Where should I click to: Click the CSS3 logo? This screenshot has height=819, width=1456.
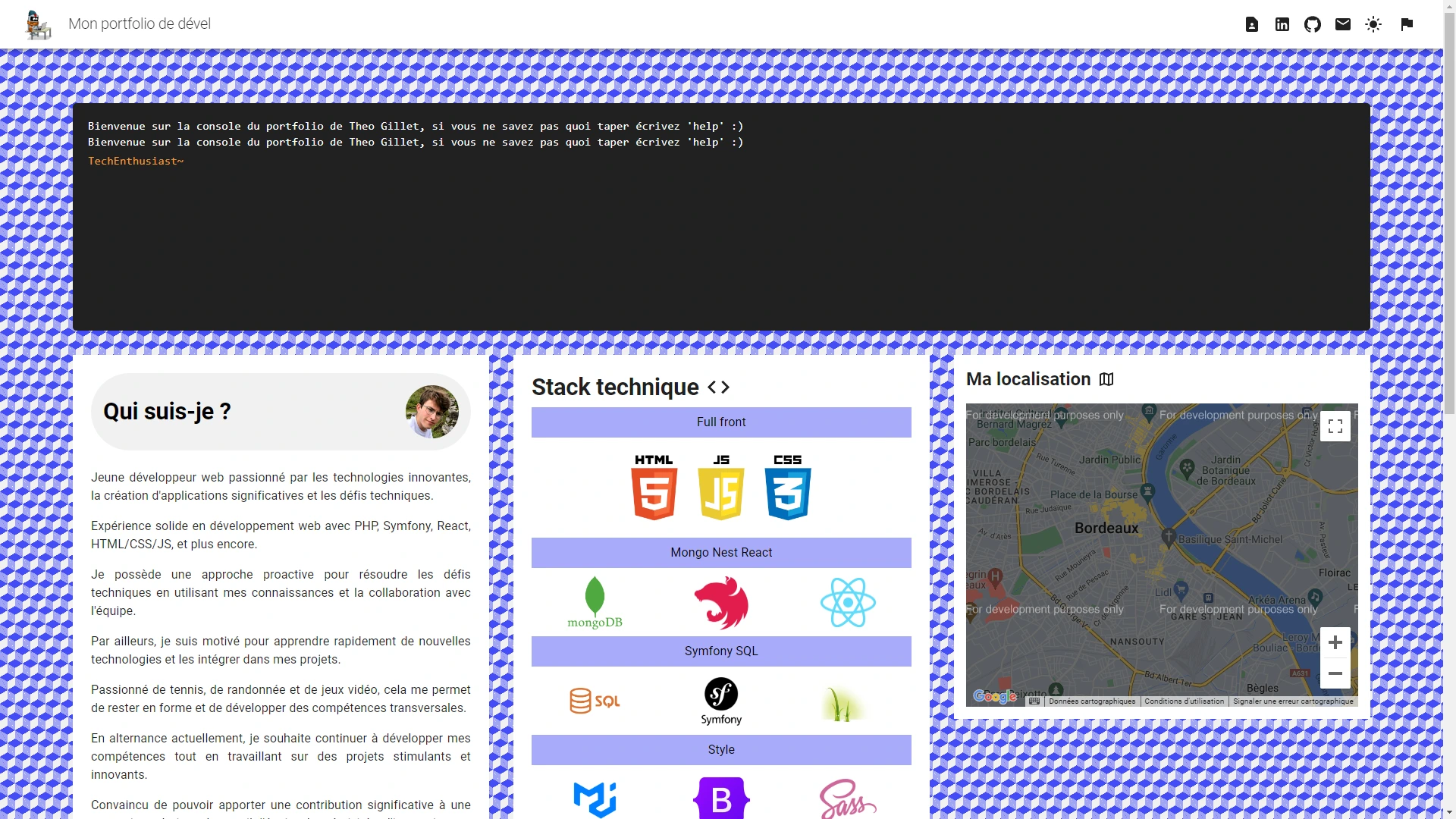(x=788, y=487)
